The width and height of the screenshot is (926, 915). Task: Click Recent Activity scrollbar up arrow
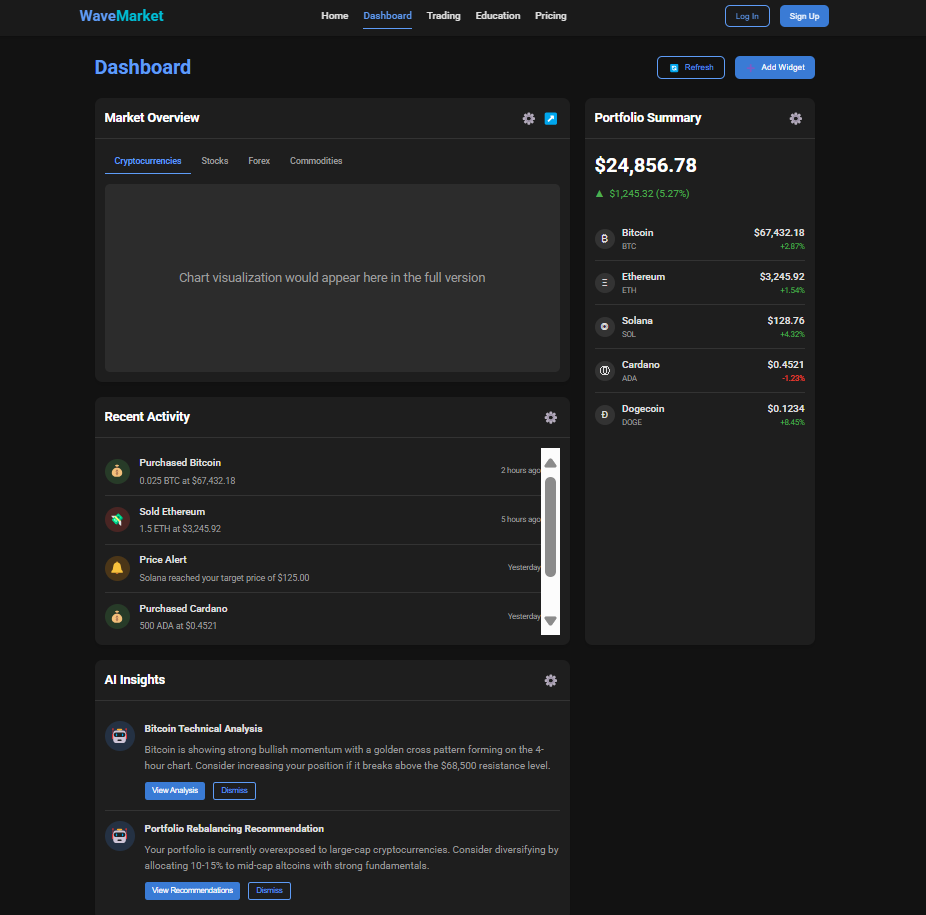(550, 463)
